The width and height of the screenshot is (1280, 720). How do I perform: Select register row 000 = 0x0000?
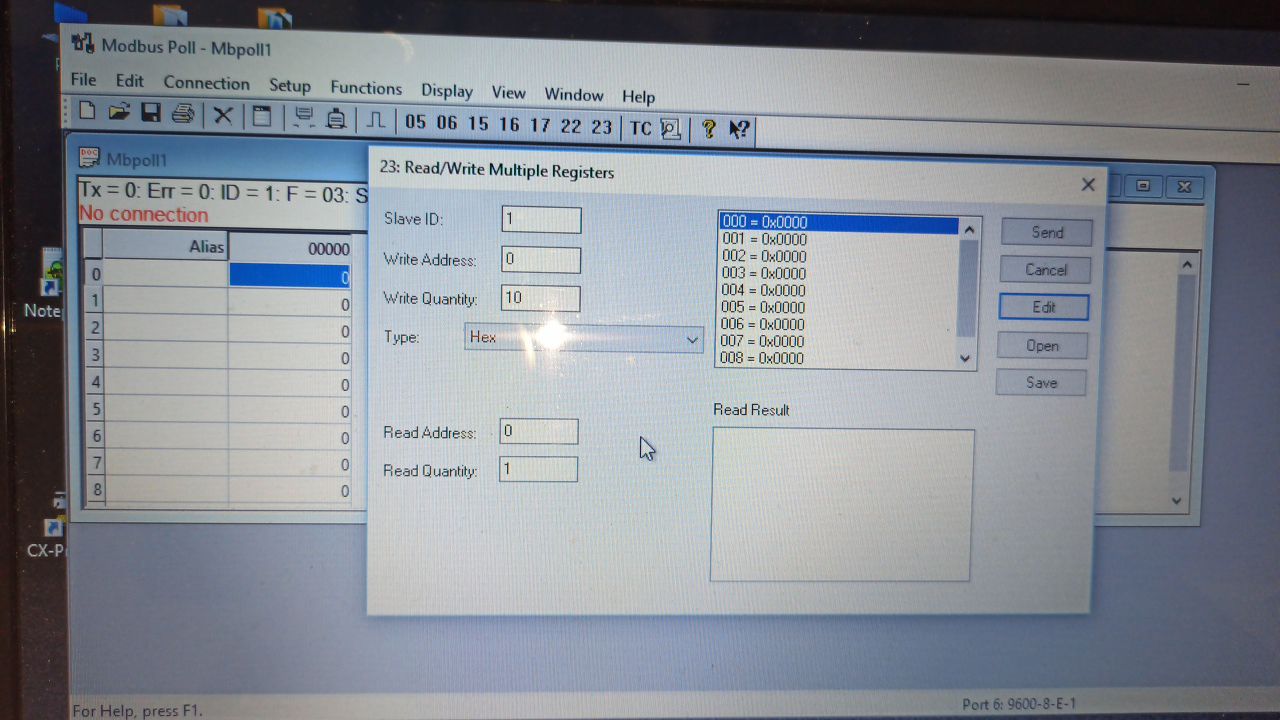click(838, 223)
